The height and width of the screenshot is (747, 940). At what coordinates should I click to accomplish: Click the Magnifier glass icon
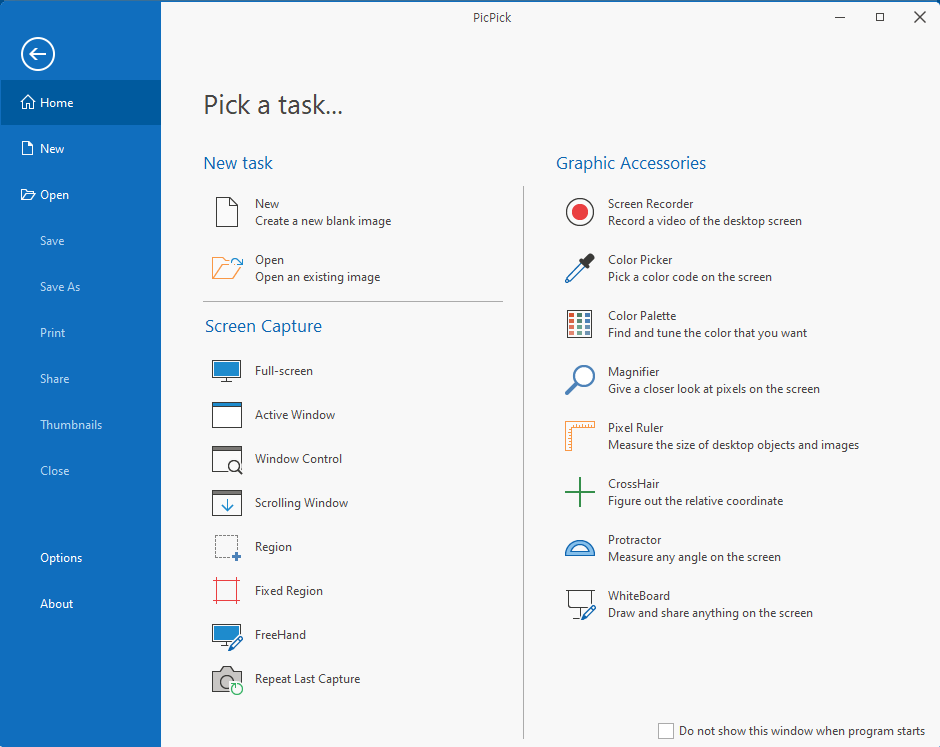pos(580,379)
